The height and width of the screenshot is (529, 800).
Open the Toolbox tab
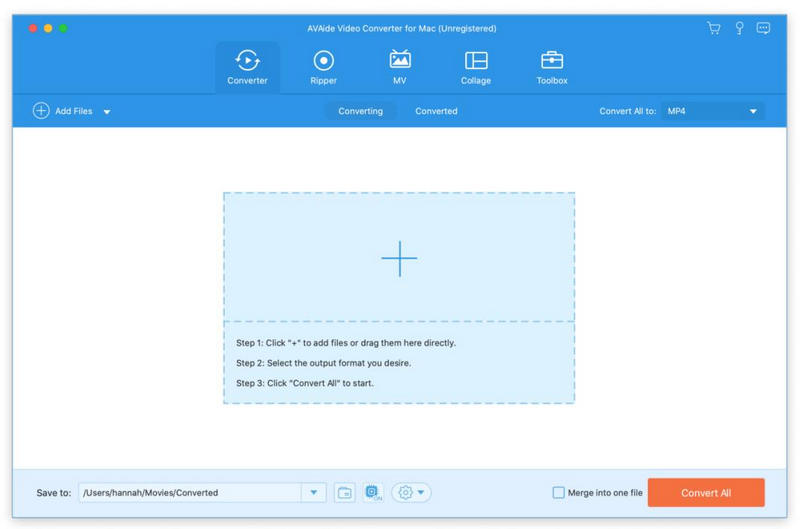552,67
